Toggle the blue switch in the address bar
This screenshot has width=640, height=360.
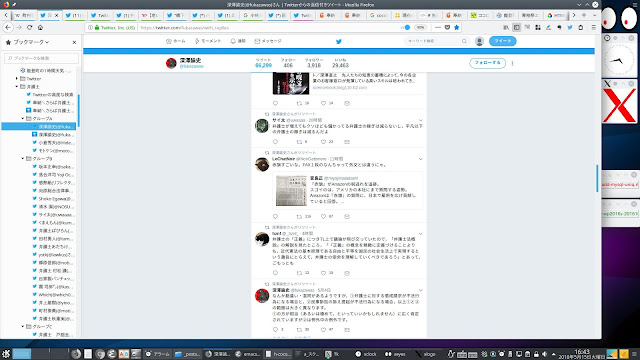click(406, 27)
